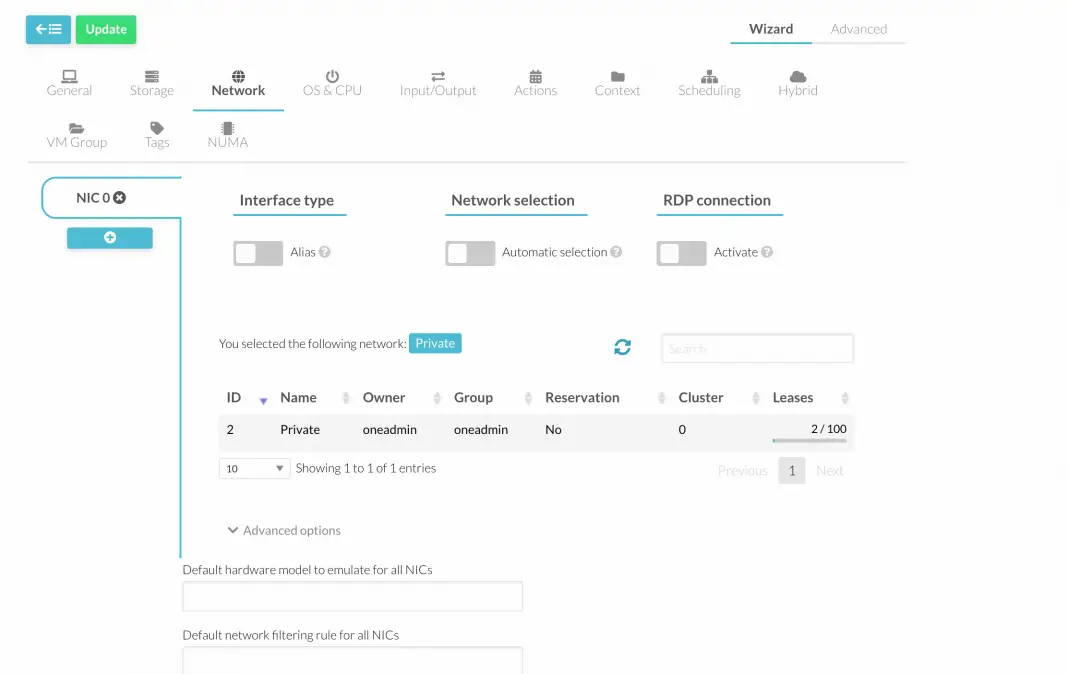Screen dimensions: 1068x674
Task: Click the network search input field
Action: 756,348
